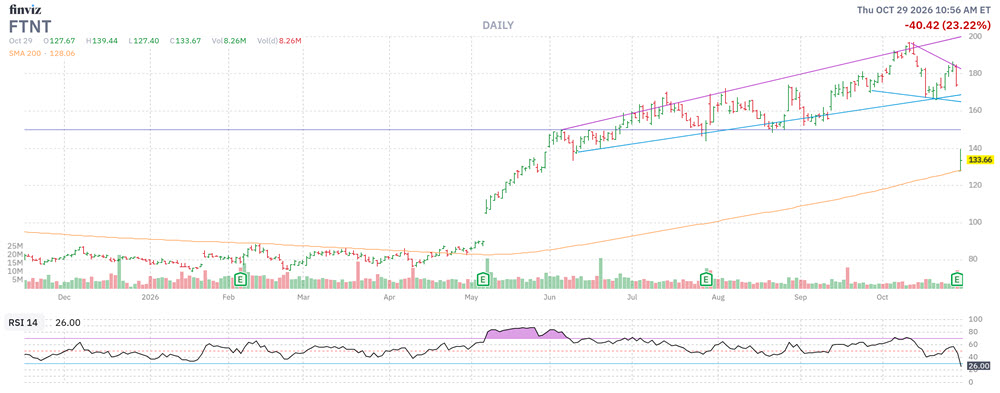Open the May earnings E marker

(x=483, y=279)
